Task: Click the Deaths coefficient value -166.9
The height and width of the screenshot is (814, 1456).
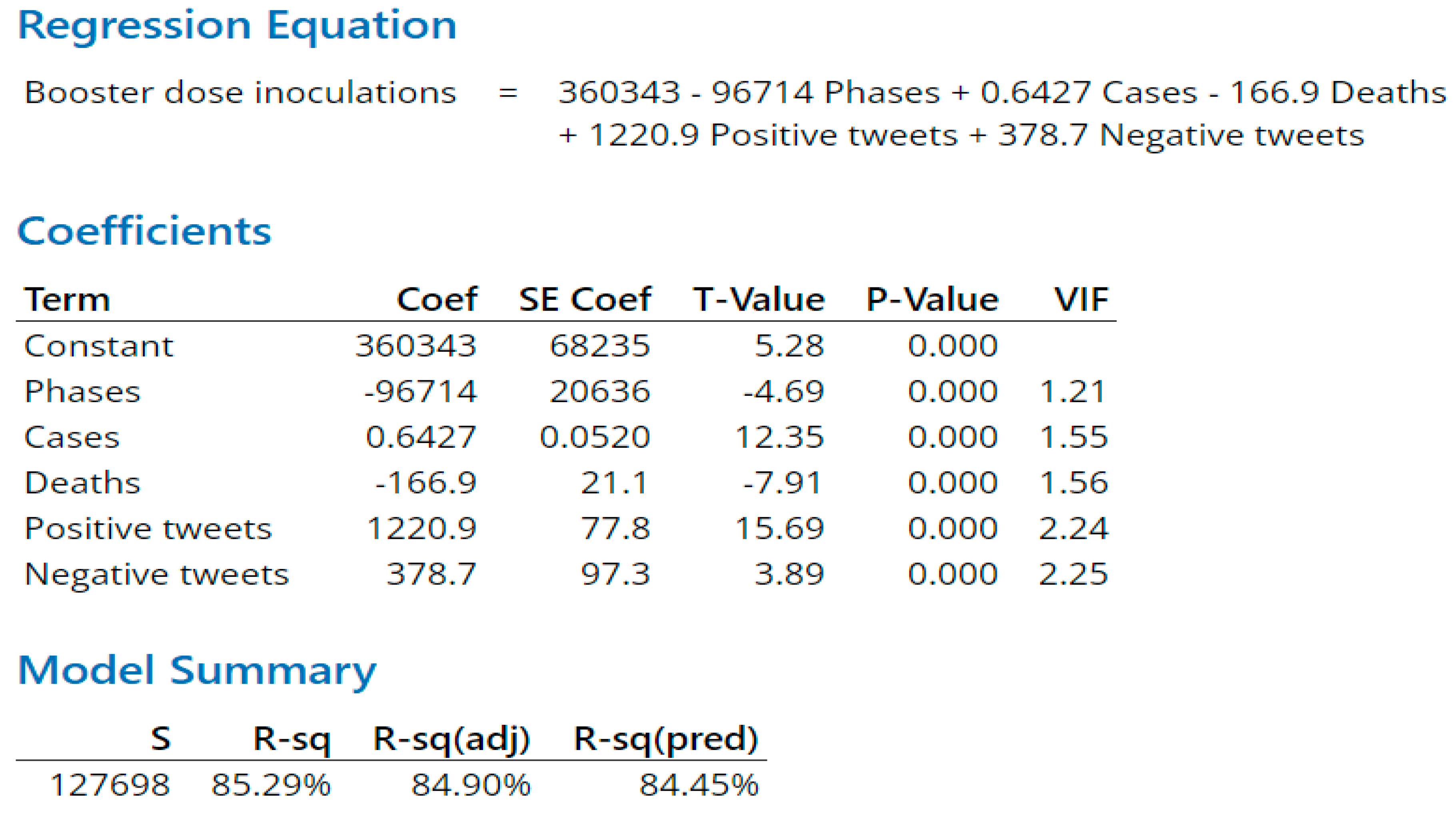Action: pyautogui.click(x=426, y=483)
